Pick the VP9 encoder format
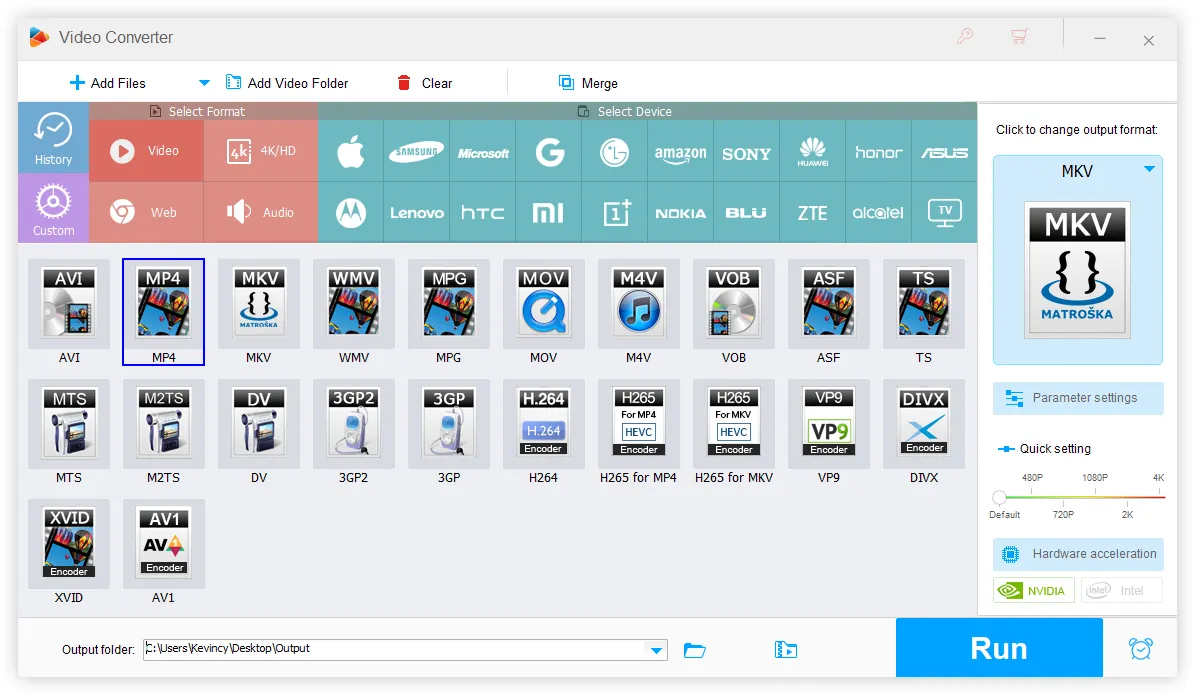Image resolution: width=1195 pixels, height=695 pixels. click(829, 423)
